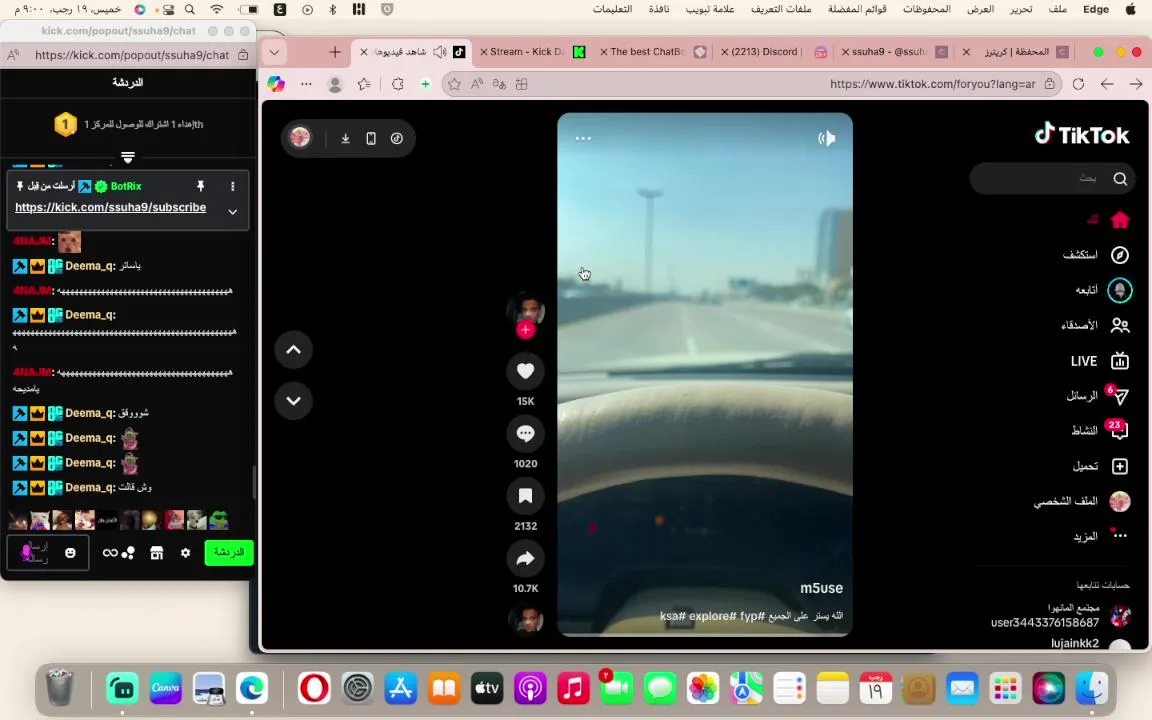The height and width of the screenshot is (720, 1152).
Task: Click the TikTok address bar URL
Action: coord(932,84)
